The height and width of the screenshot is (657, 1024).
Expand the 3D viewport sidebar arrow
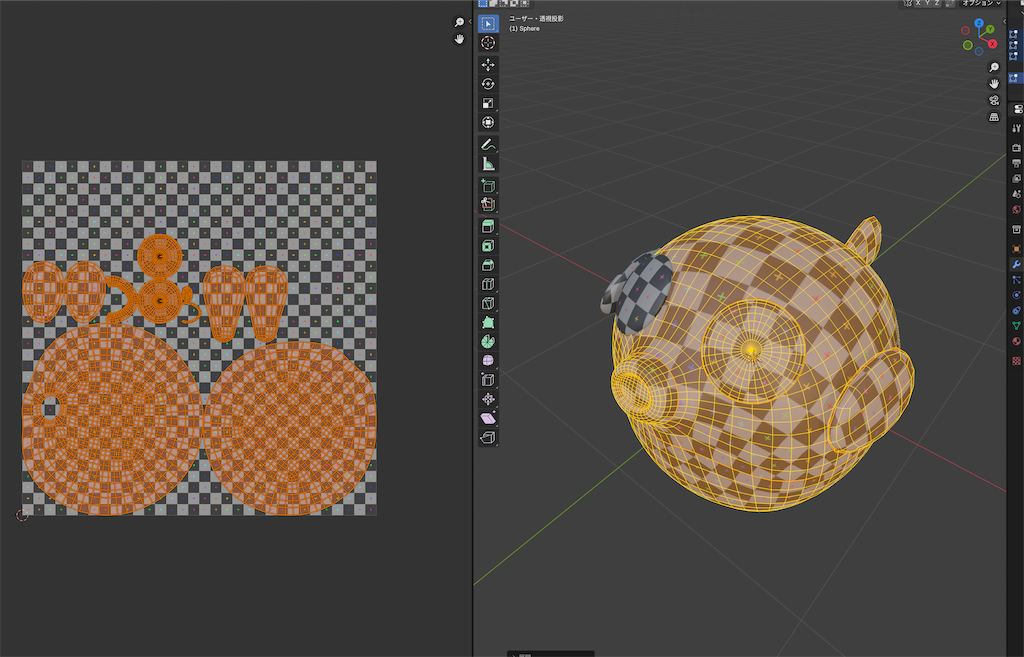[1004, 22]
